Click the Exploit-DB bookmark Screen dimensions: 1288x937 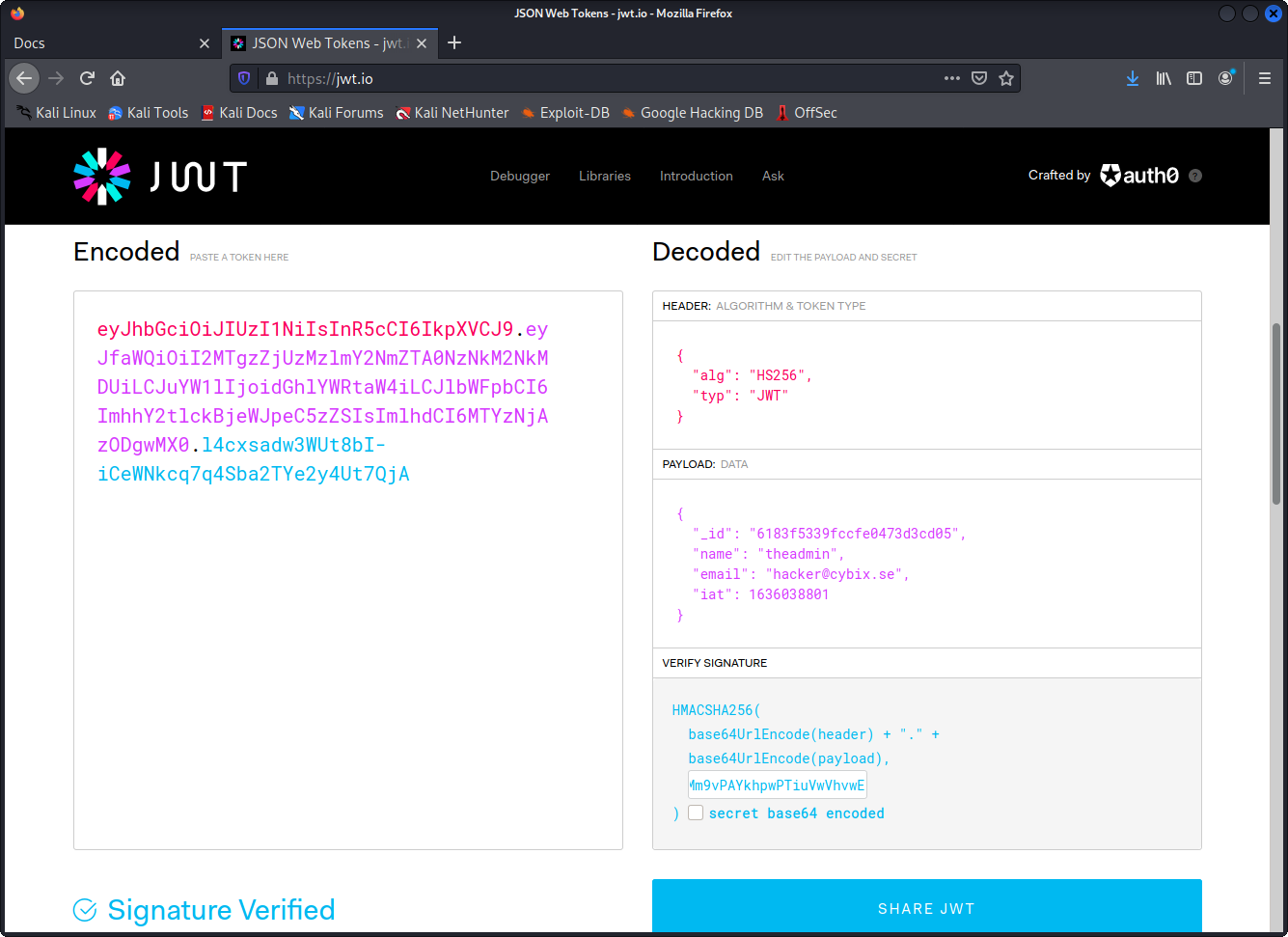pos(565,113)
